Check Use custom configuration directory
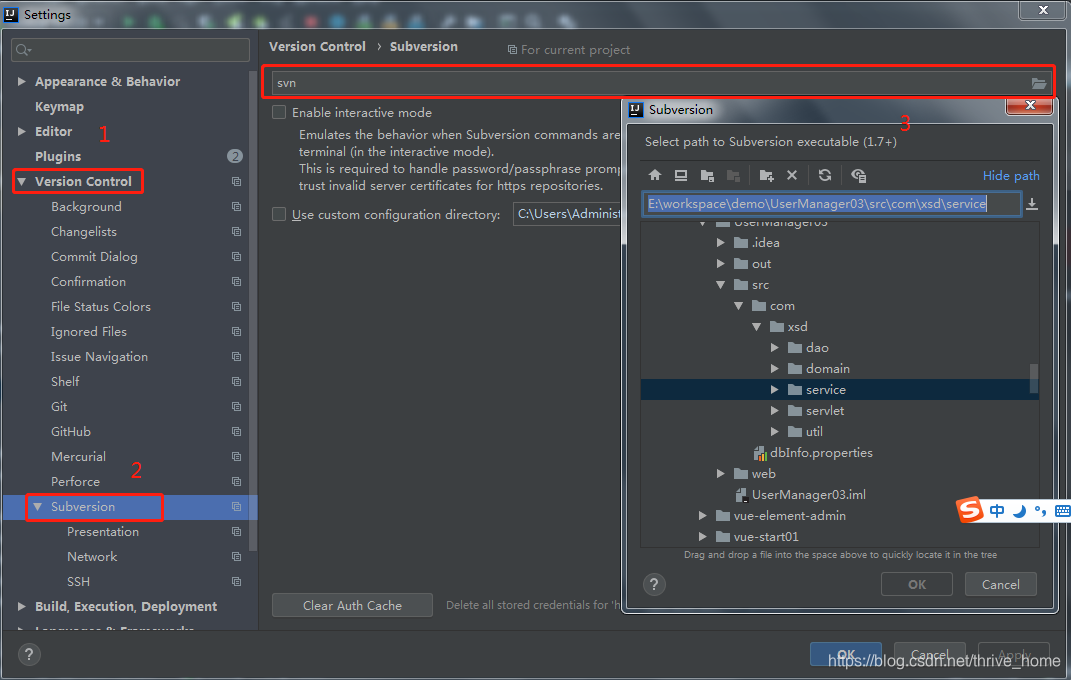This screenshot has height=680, width=1071. (279, 214)
